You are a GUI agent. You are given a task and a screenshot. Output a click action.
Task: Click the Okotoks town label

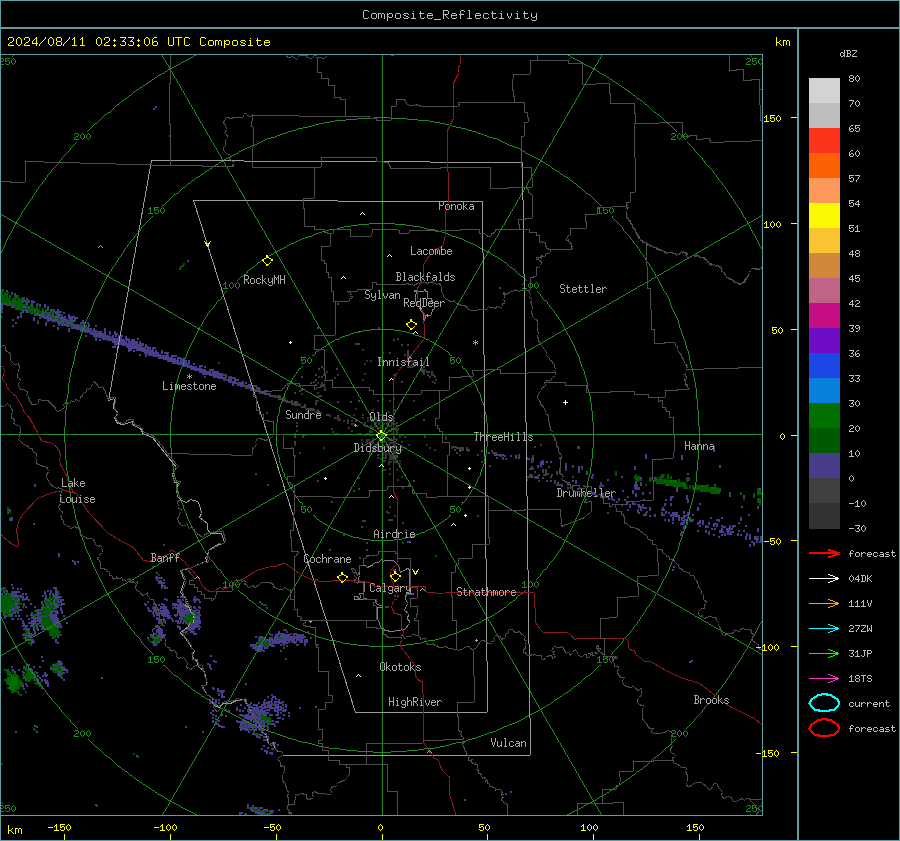[x=400, y=667]
